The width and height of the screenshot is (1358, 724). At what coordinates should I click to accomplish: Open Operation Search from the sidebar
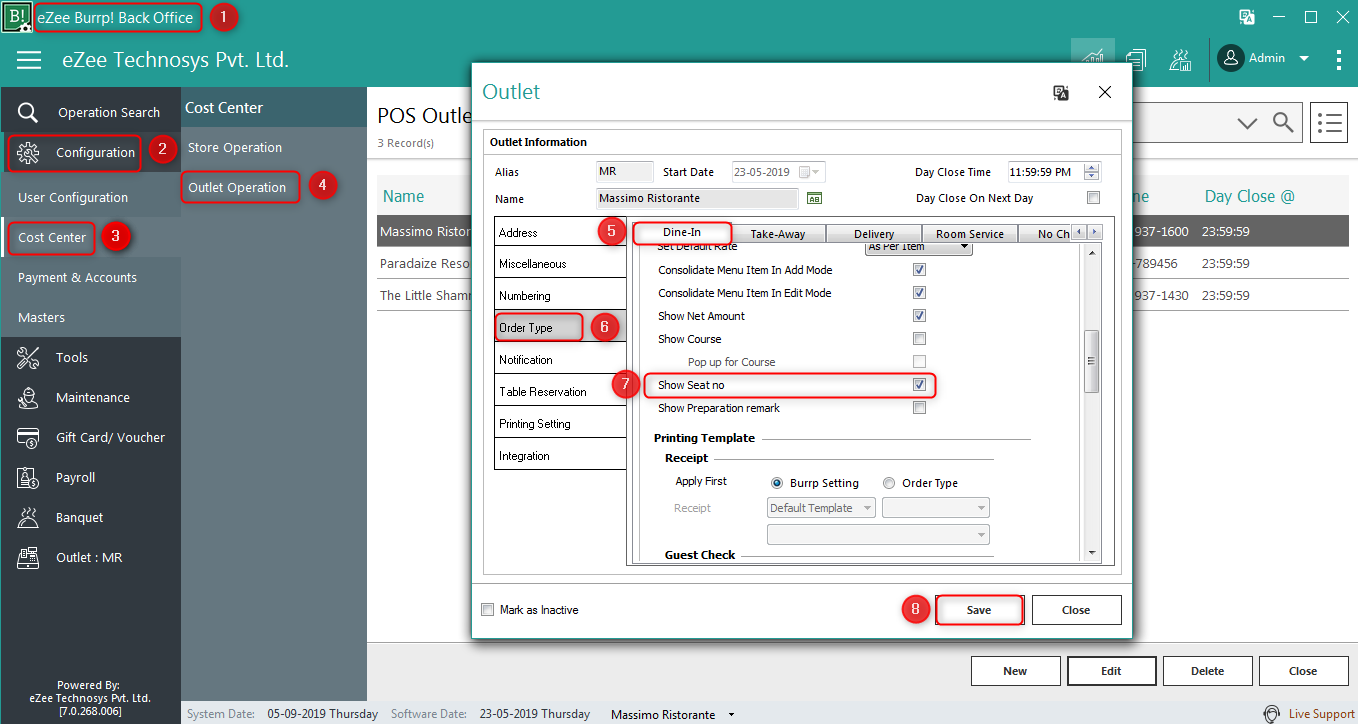[x=90, y=112]
